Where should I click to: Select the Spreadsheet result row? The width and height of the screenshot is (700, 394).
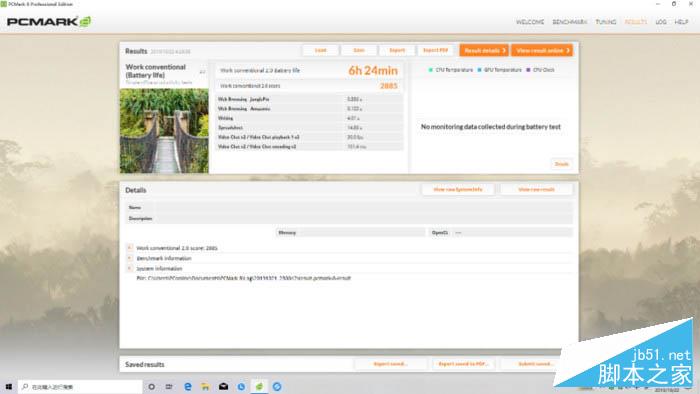[309, 128]
